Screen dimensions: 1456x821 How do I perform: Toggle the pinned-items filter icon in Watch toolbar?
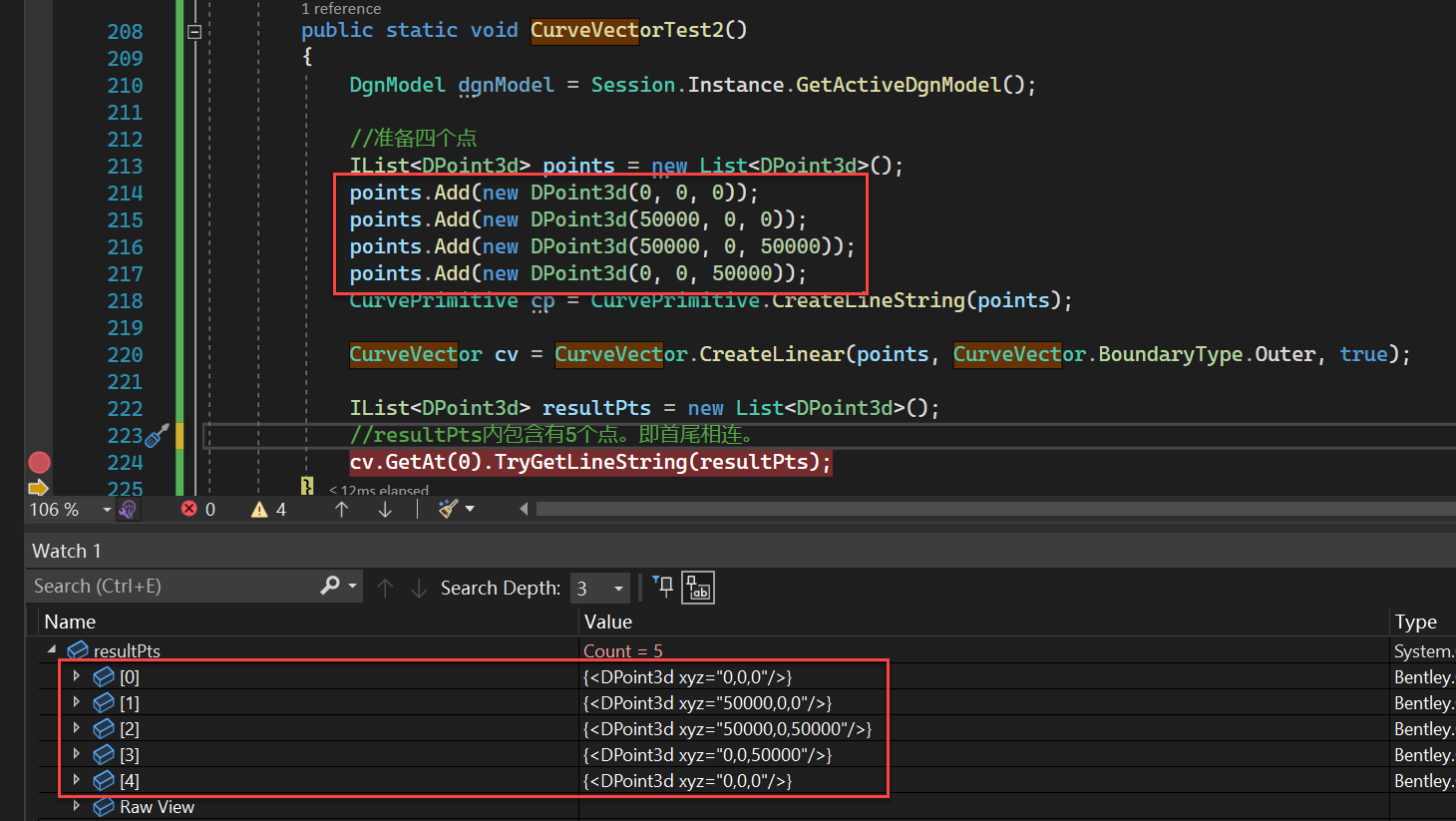[663, 587]
